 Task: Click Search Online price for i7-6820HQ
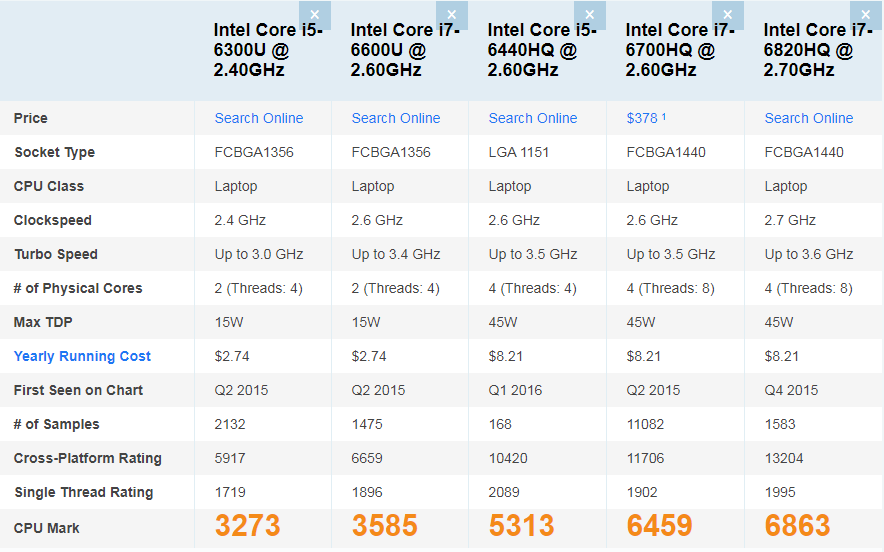[809, 118]
